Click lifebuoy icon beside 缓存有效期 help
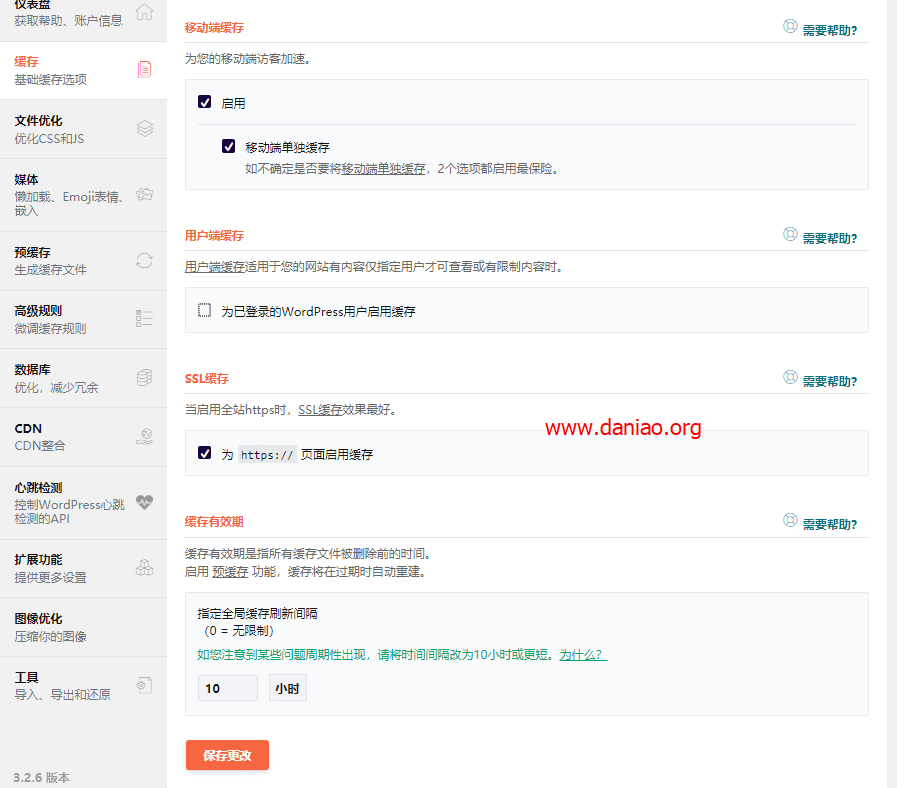Viewport: 897px width, 788px height. coord(790,520)
